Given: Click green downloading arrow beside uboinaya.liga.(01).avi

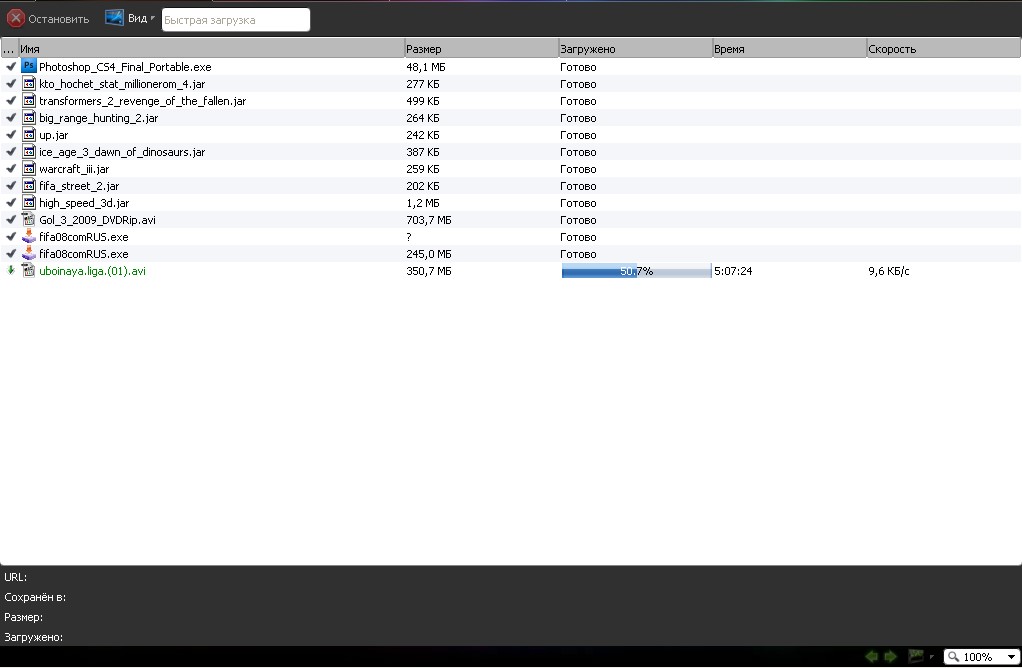Looking at the screenshot, I should tap(10, 270).
